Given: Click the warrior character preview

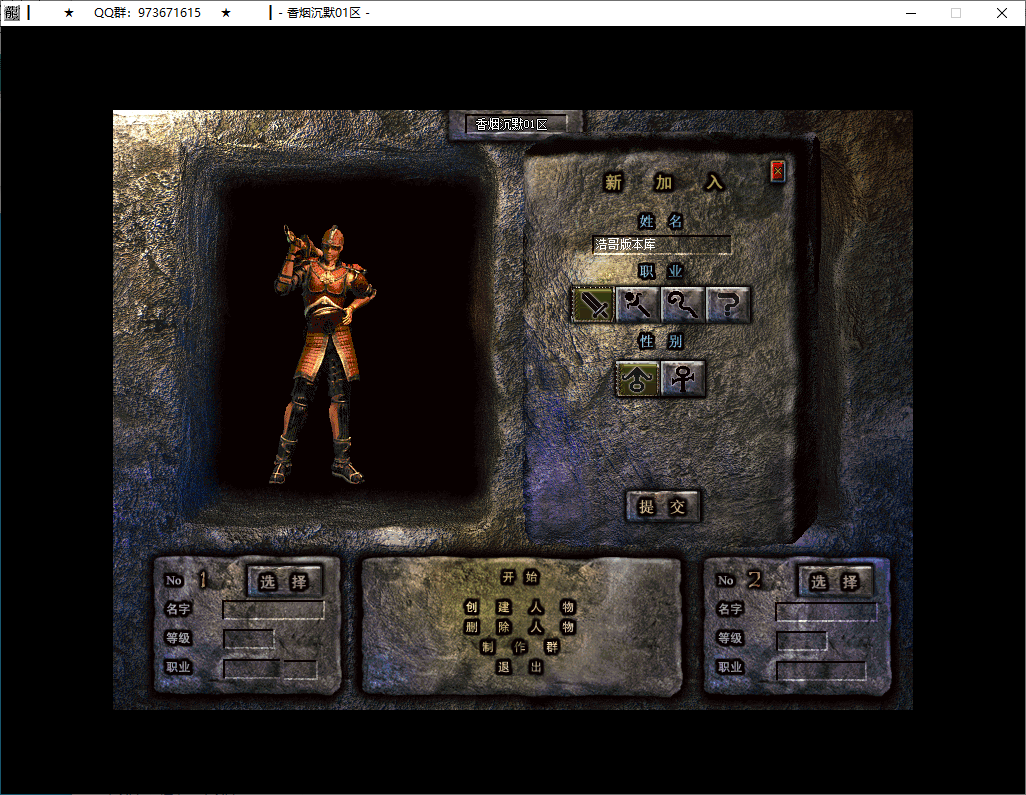Looking at the screenshot, I should 325,354.
